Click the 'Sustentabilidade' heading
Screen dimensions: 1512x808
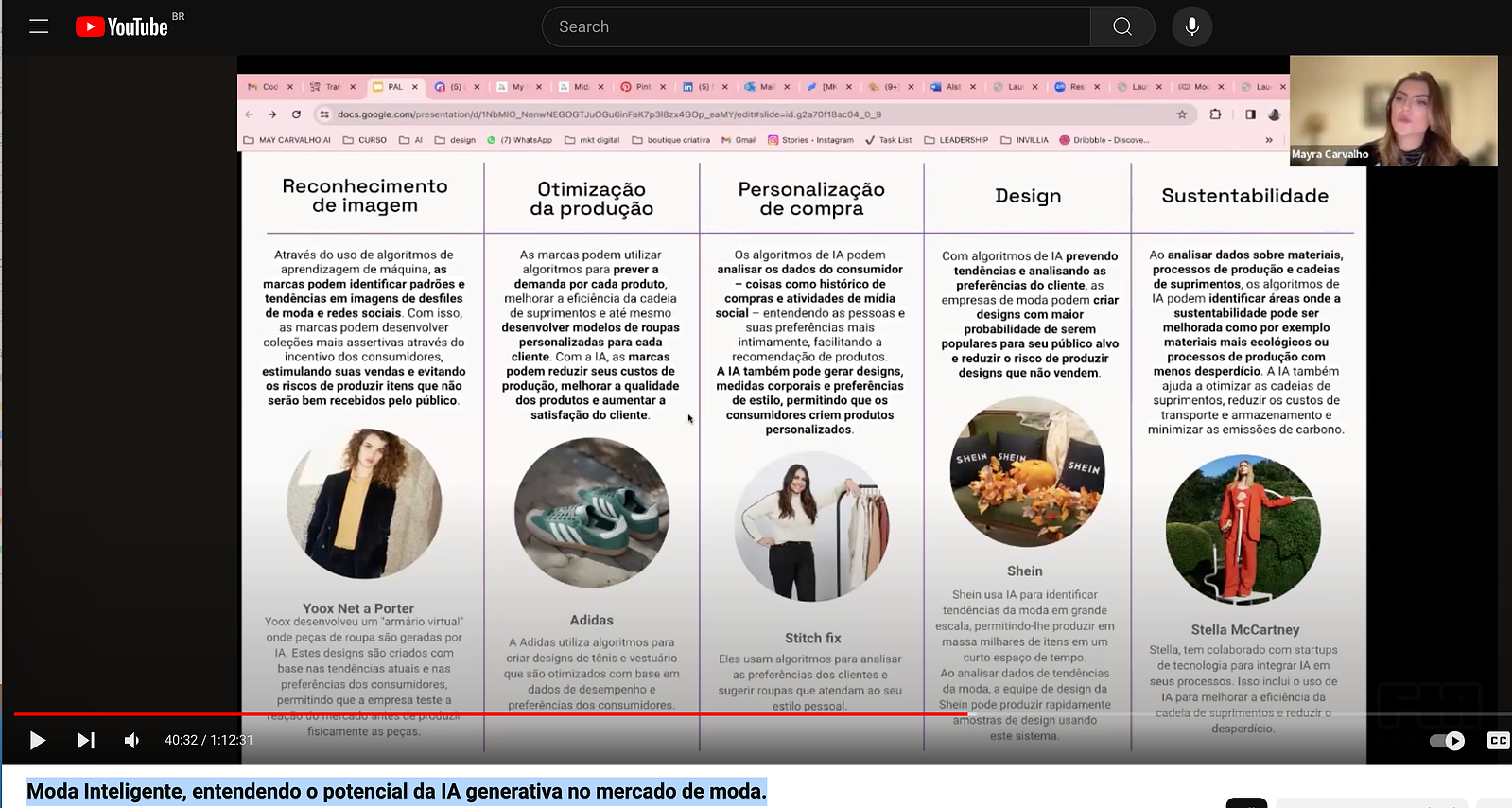(1244, 196)
